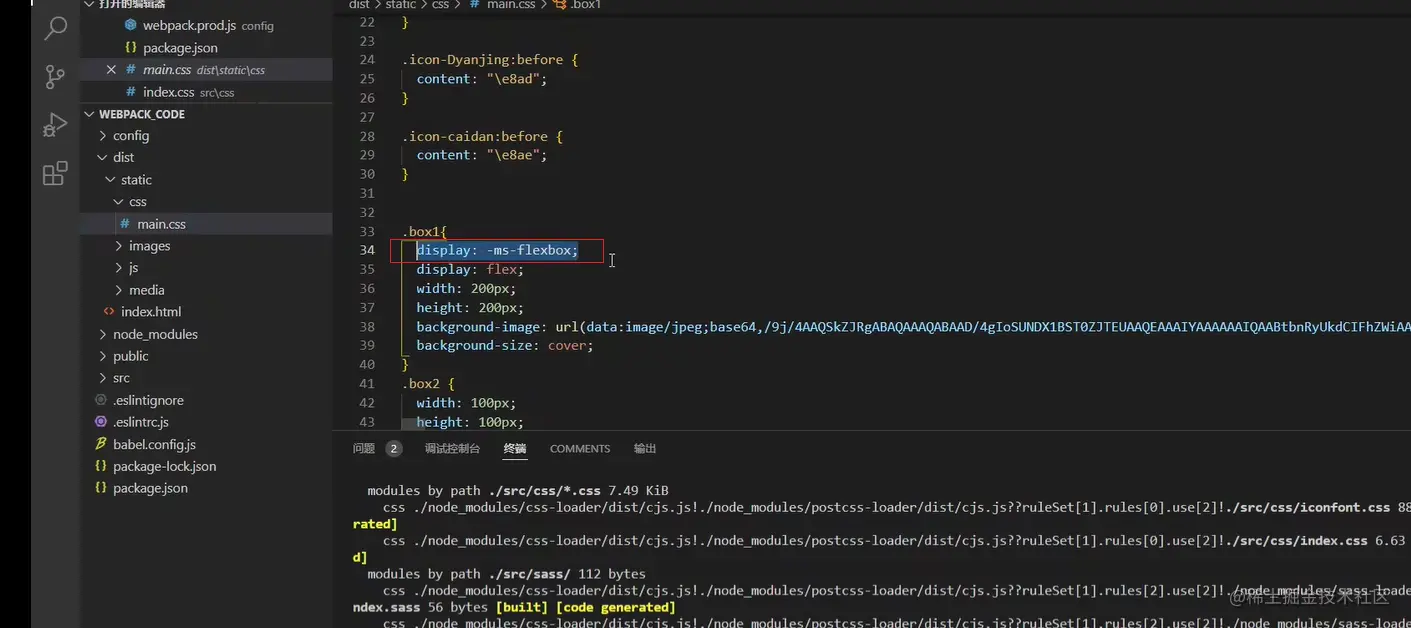The width and height of the screenshot is (1411, 628).
Task: Switch to the 问题 panel tab
Action: [364, 449]
